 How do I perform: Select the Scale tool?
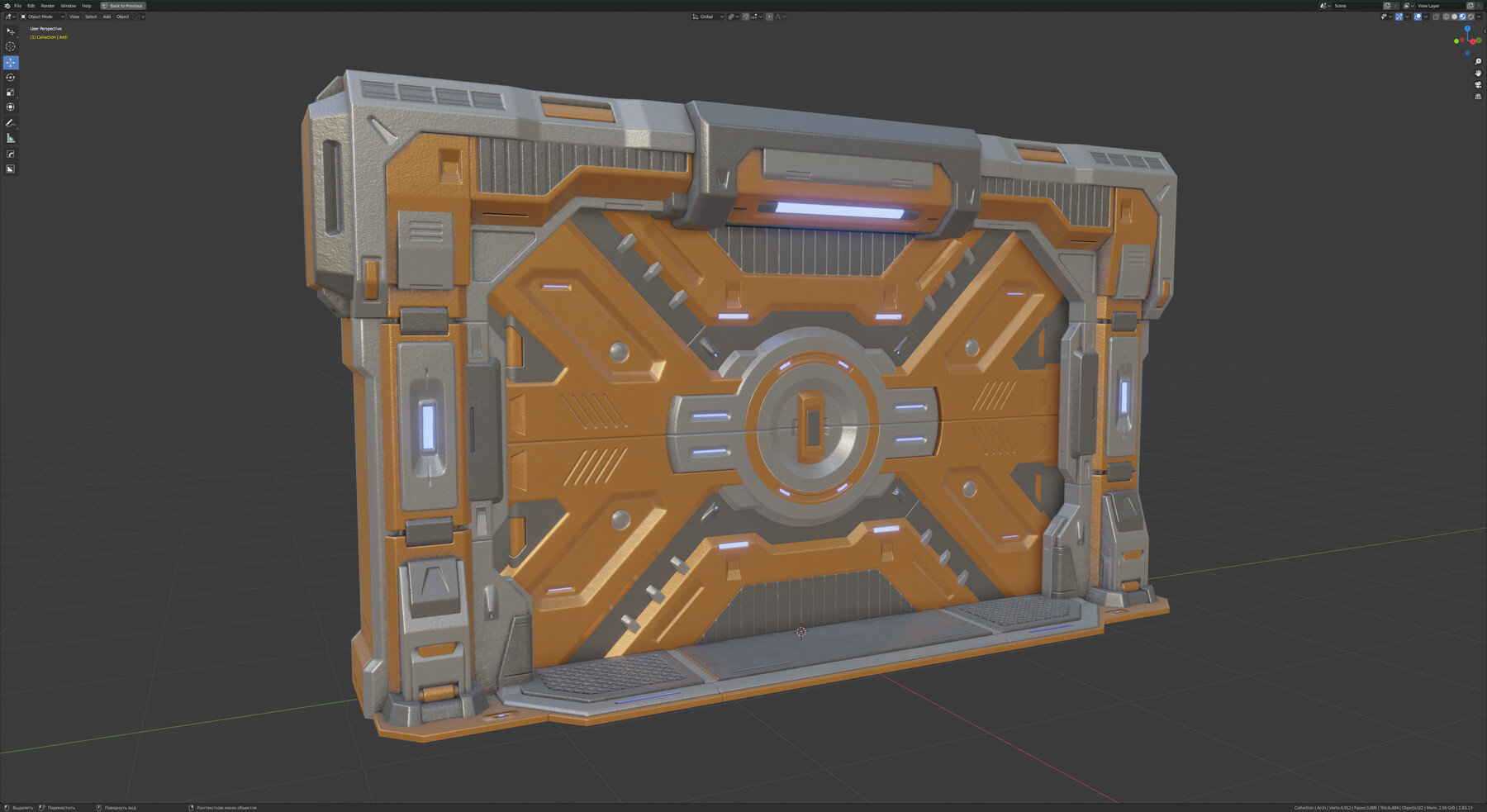coord(11,93)
